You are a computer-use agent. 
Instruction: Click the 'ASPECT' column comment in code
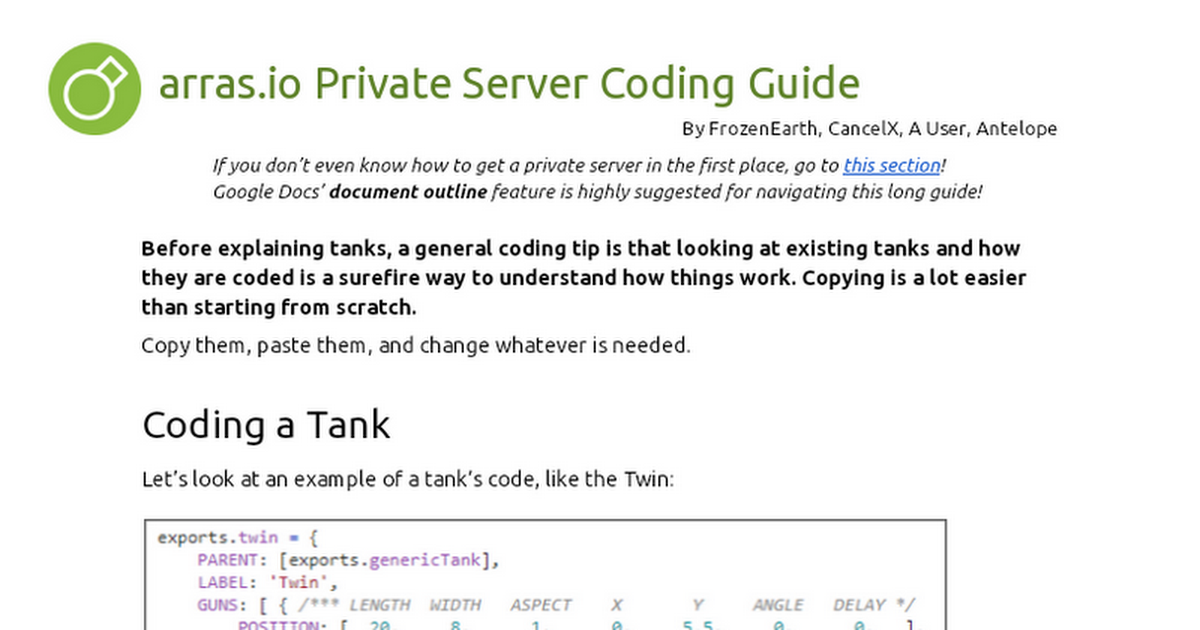pos(541,605)
